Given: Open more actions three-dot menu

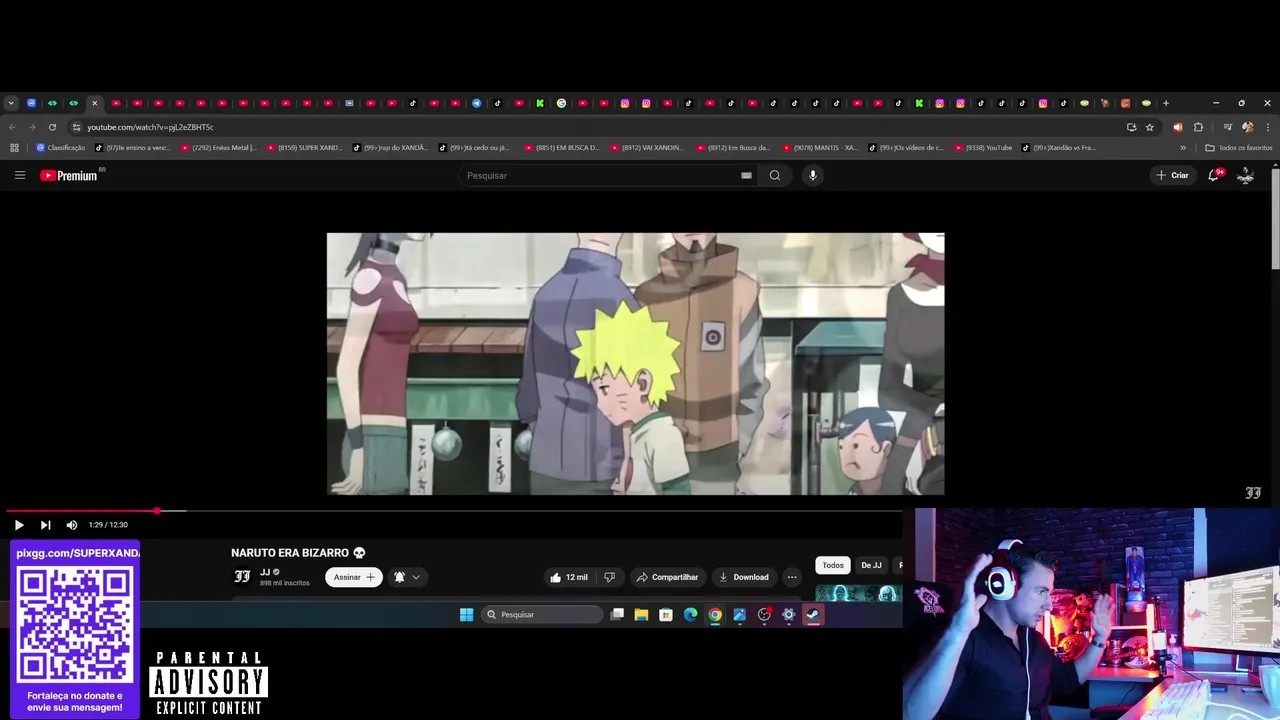Looking at the screenshot, I should point(792,577).
